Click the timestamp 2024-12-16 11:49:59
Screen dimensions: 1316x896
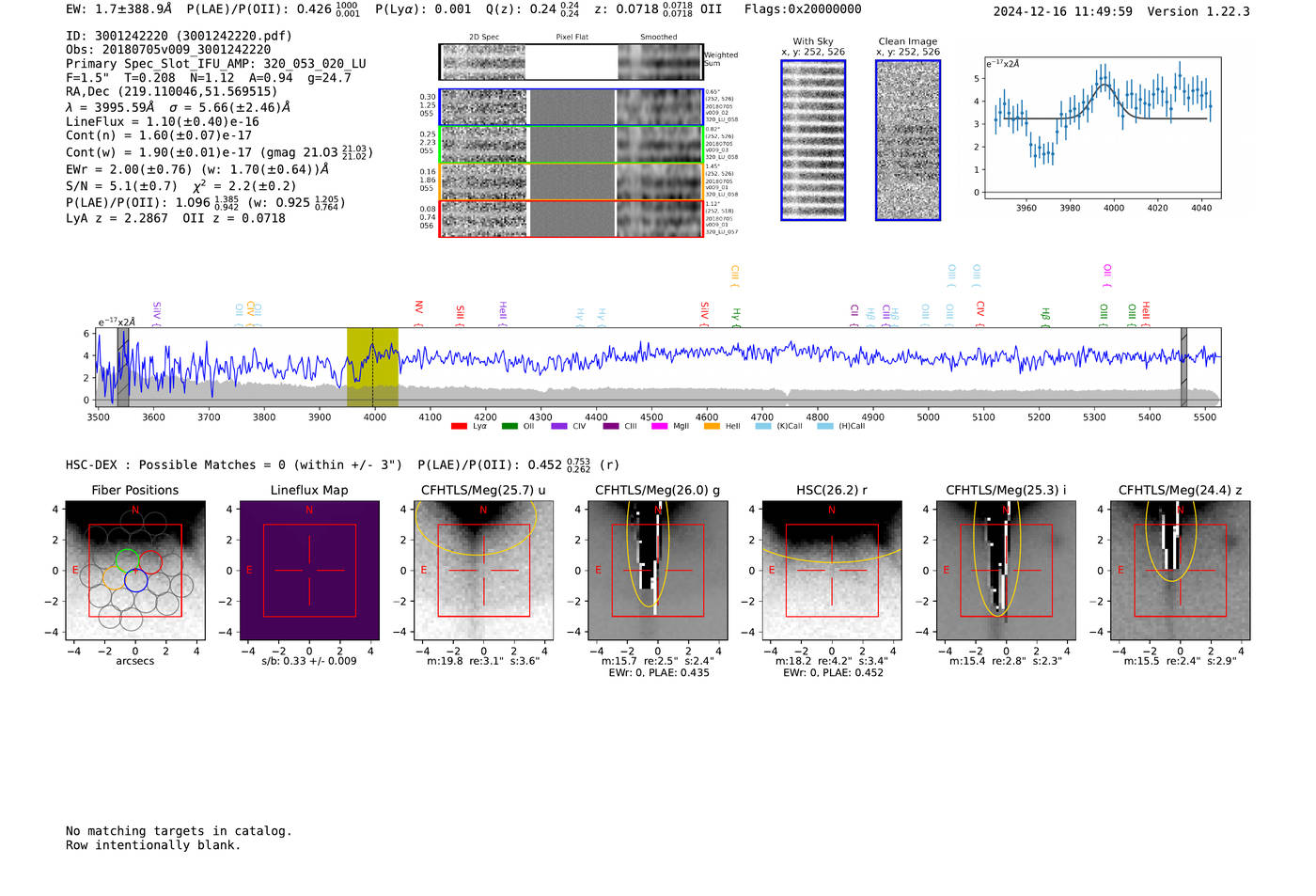[1063, 12]
